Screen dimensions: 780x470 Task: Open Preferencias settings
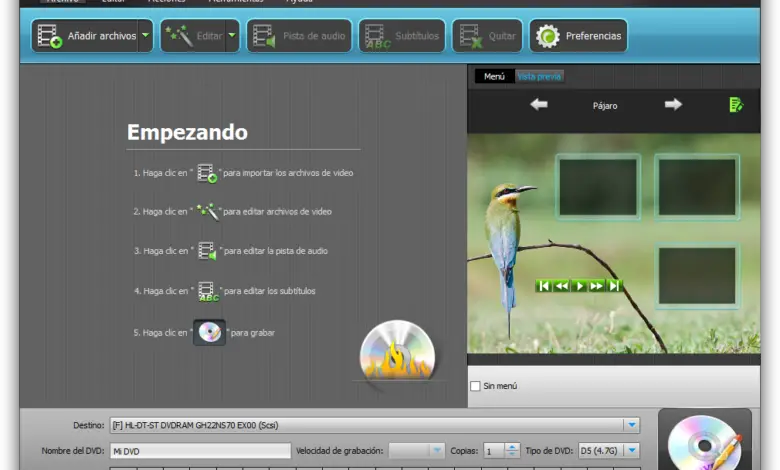(579, 36)
